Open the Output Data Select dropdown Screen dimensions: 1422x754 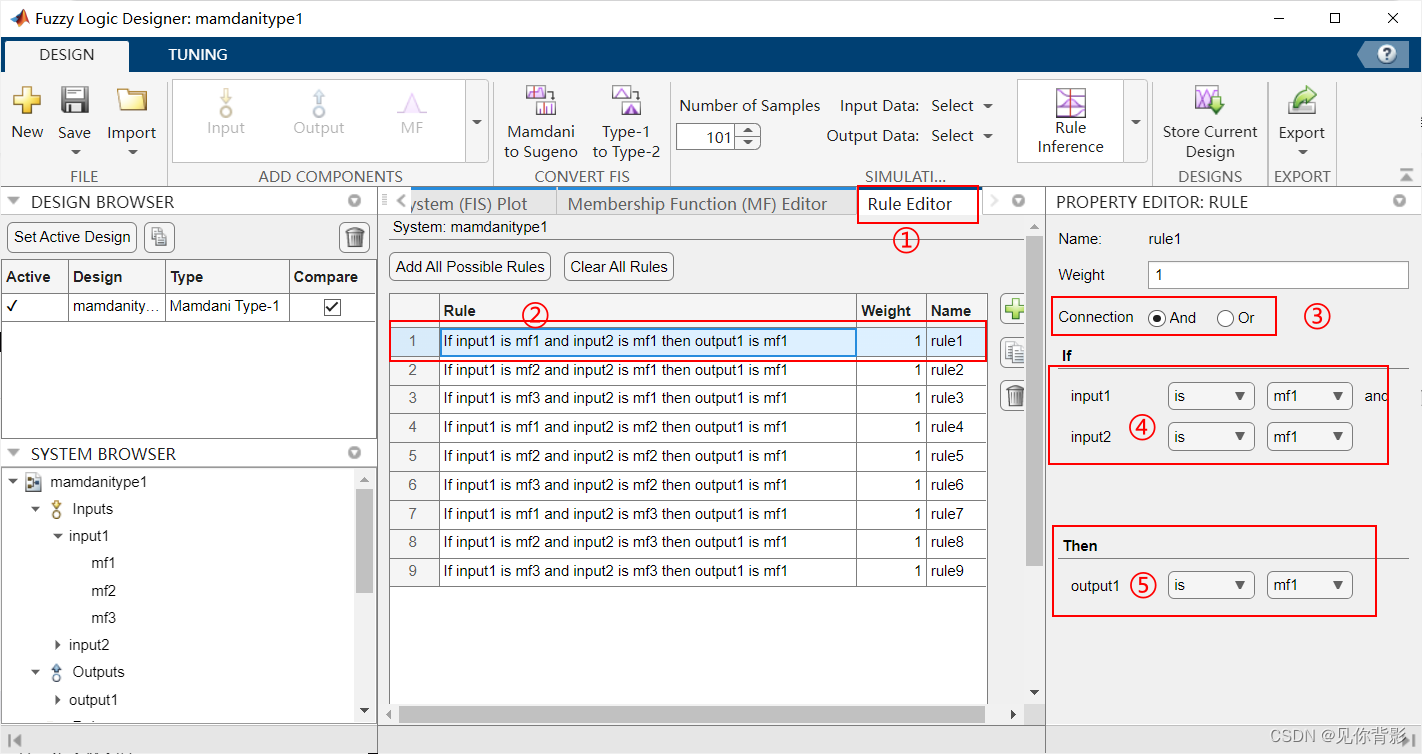(962, 136)
